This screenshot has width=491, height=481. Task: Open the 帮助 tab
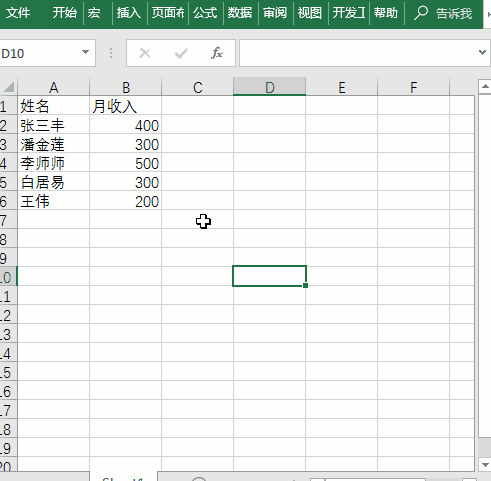[x=386, y=13]
